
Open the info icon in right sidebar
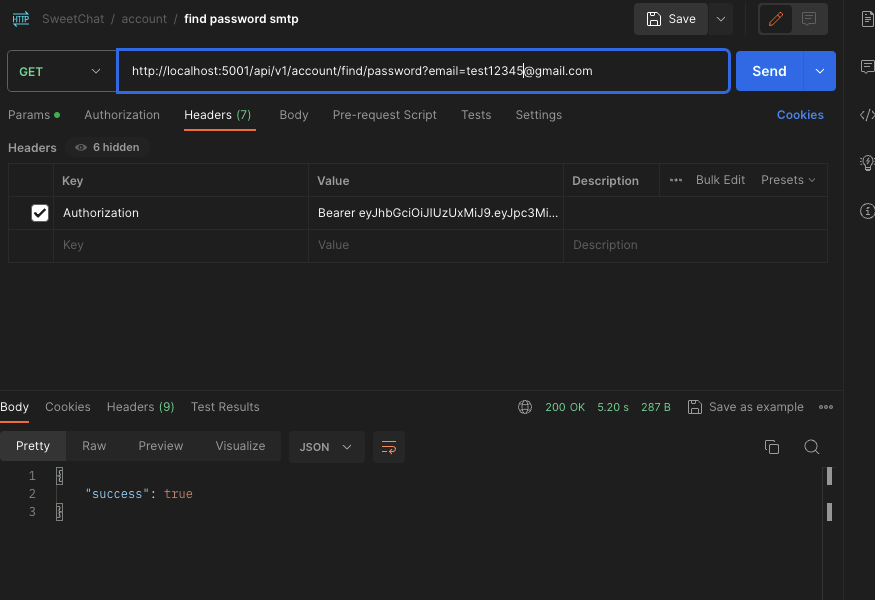point(867,211)
